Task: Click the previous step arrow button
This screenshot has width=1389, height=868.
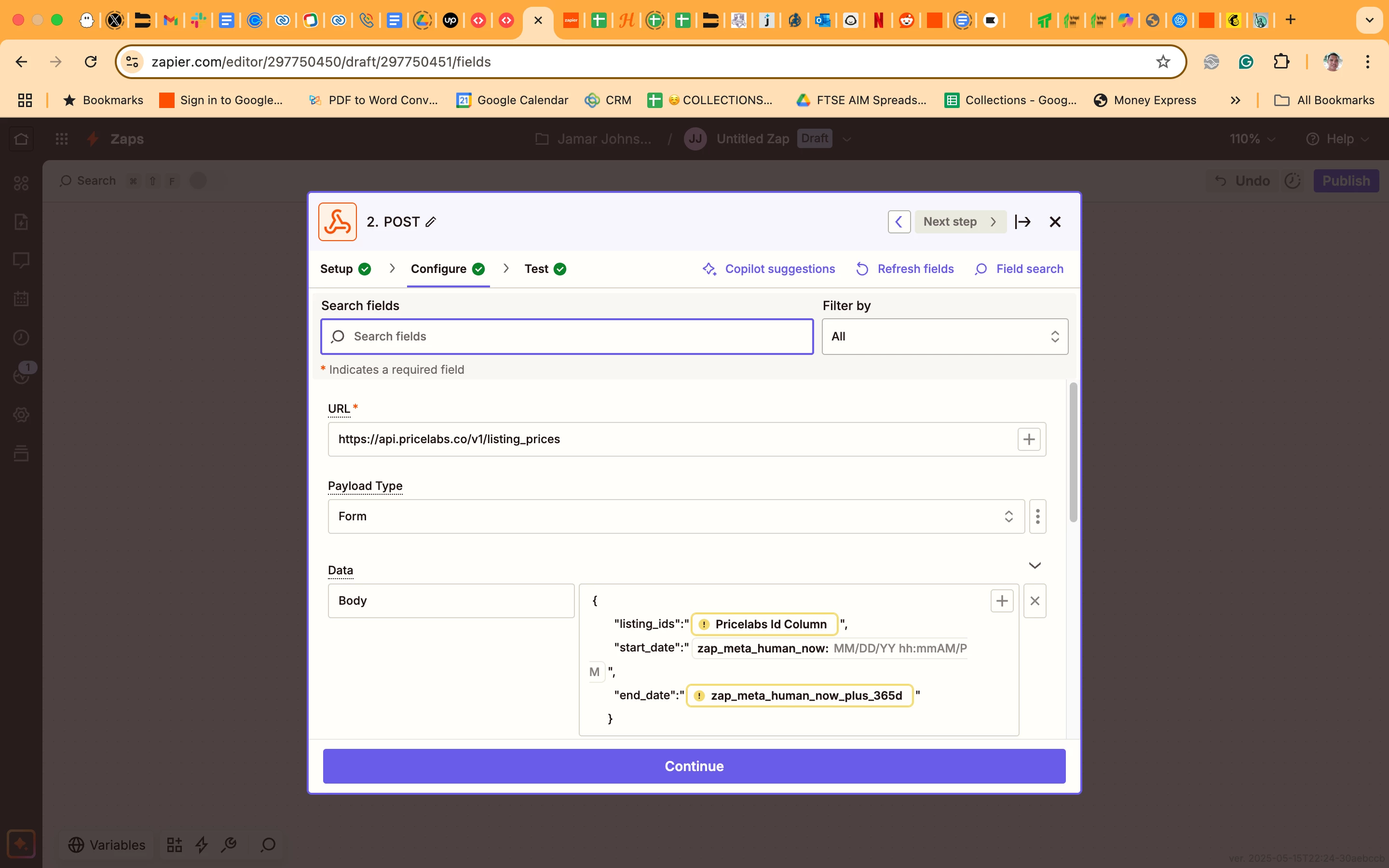Action: (x=899, y=222)
